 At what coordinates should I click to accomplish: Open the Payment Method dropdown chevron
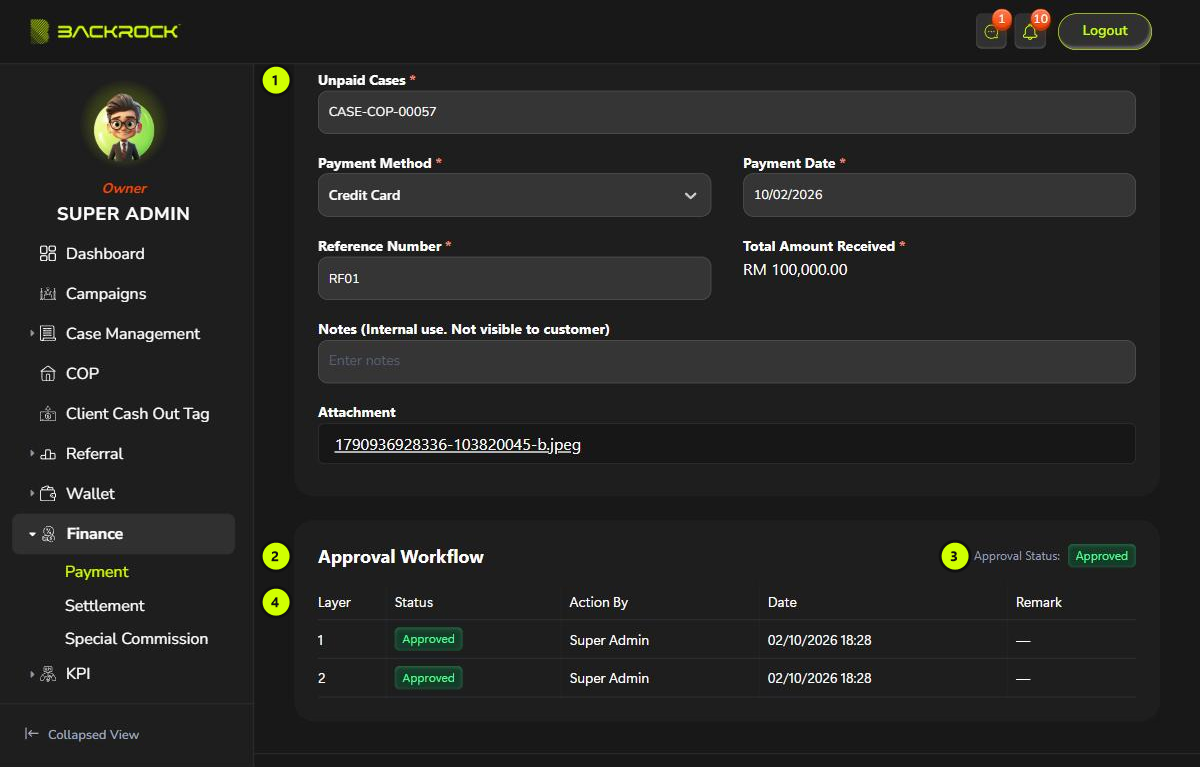click(690, 195)
